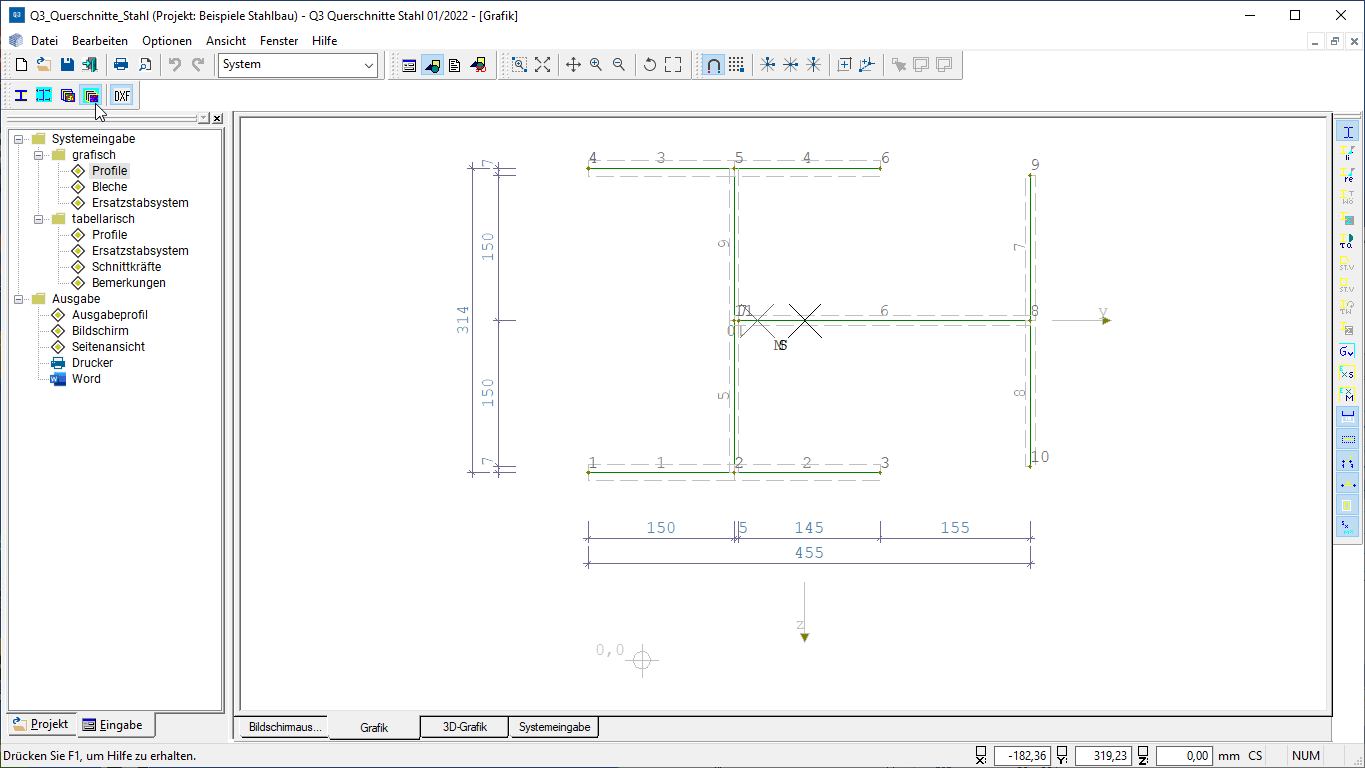Toggle the I-profile icon in right sidebar
This screenshot has height=768, width=1365.
(x=1347, y=132)
